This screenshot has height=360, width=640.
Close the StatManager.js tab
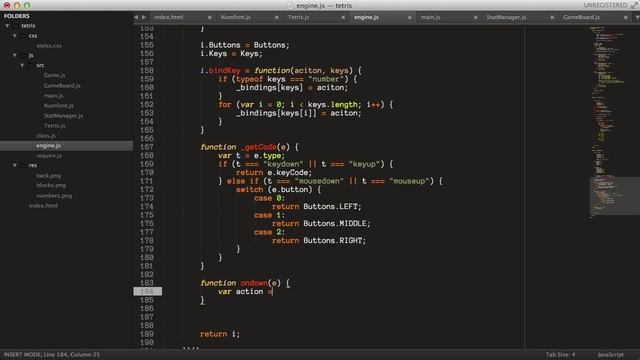[552, 18]
